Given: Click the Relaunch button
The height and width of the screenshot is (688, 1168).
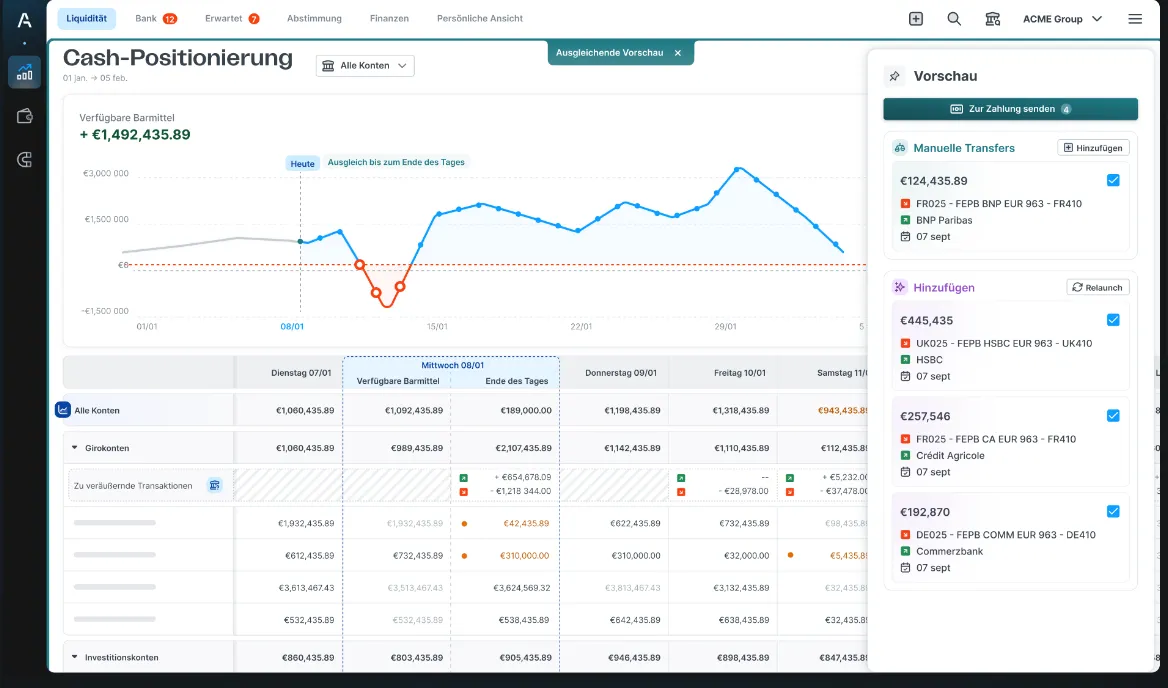Looking at the screenshot, I should point(1097,287).
